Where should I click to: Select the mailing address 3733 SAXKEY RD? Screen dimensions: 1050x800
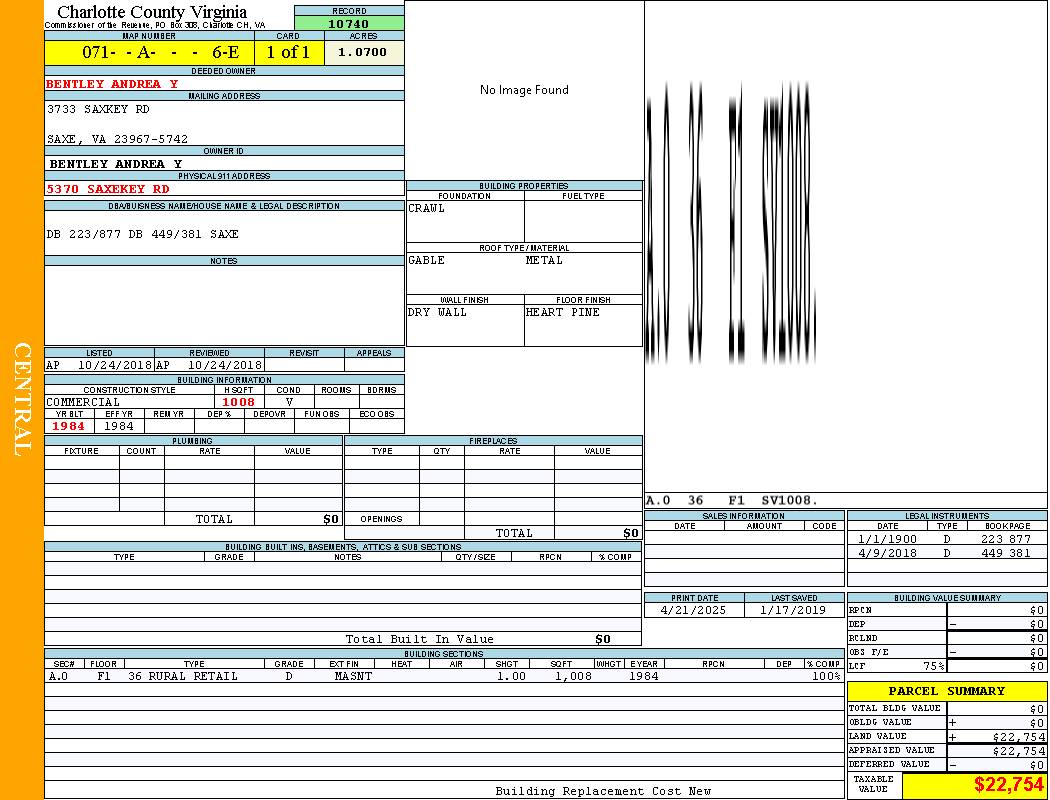(98, 109)
